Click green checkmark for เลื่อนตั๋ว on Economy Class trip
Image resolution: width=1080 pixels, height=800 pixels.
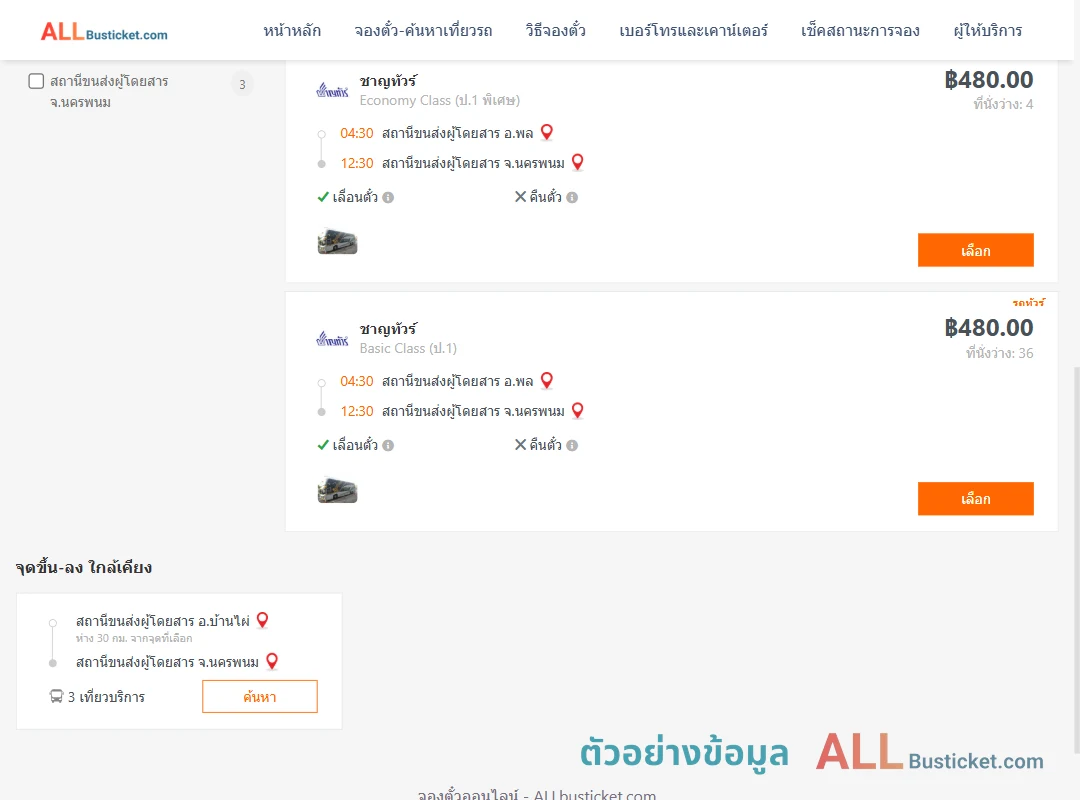(x=323, y=197)
